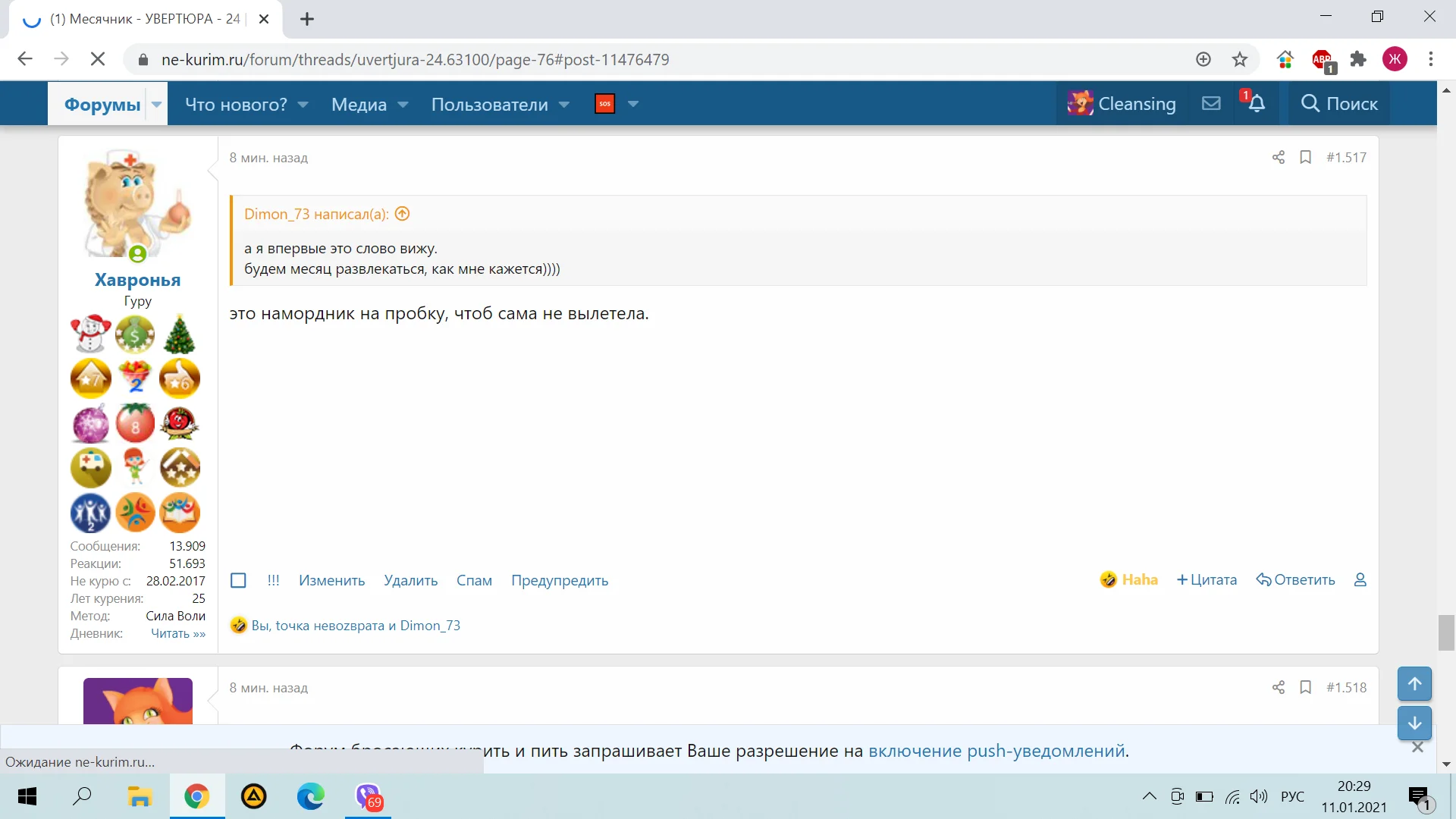Expand the Форумы dropdown arrow
The image size is (1456, 819).
156,104
